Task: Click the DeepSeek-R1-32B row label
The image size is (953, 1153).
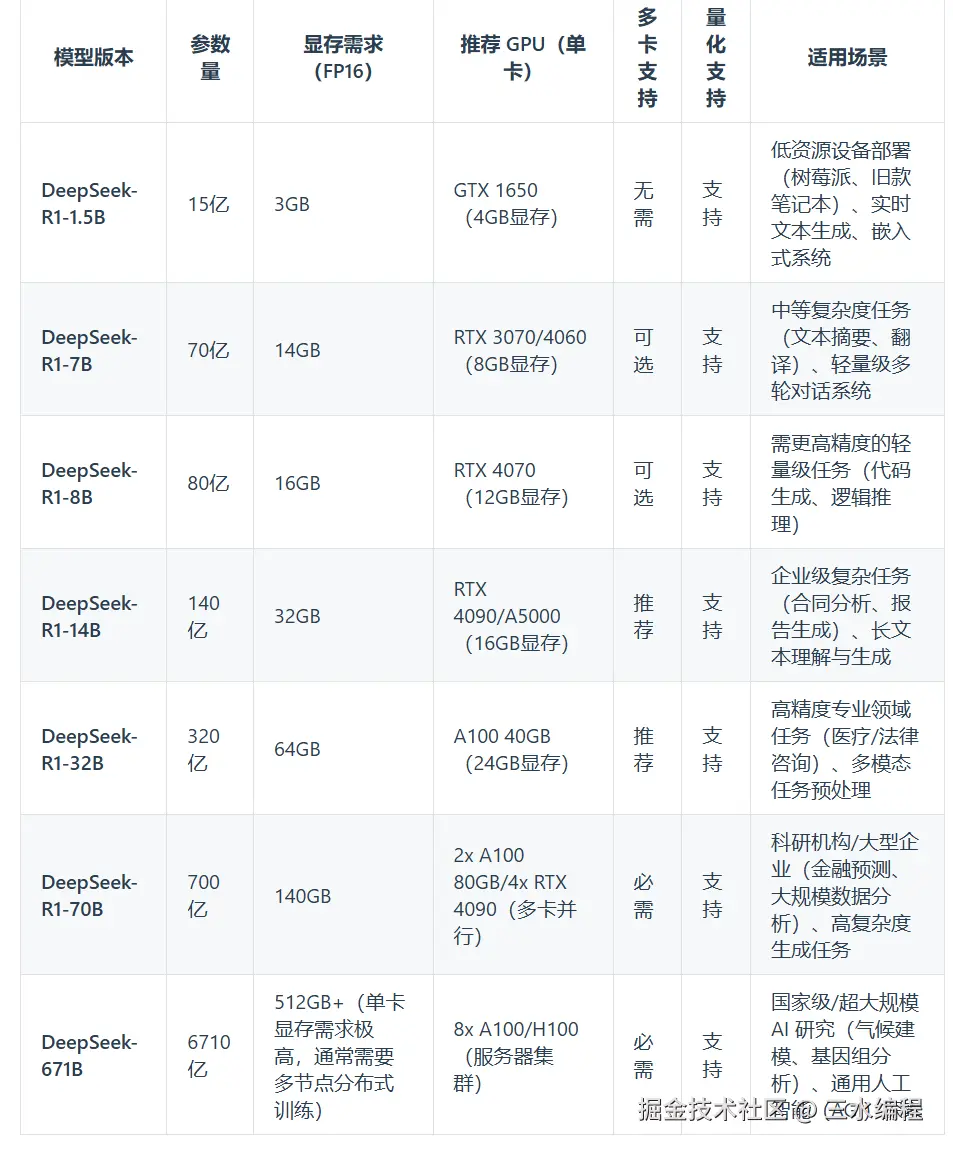Action: (x=89, y=749)
